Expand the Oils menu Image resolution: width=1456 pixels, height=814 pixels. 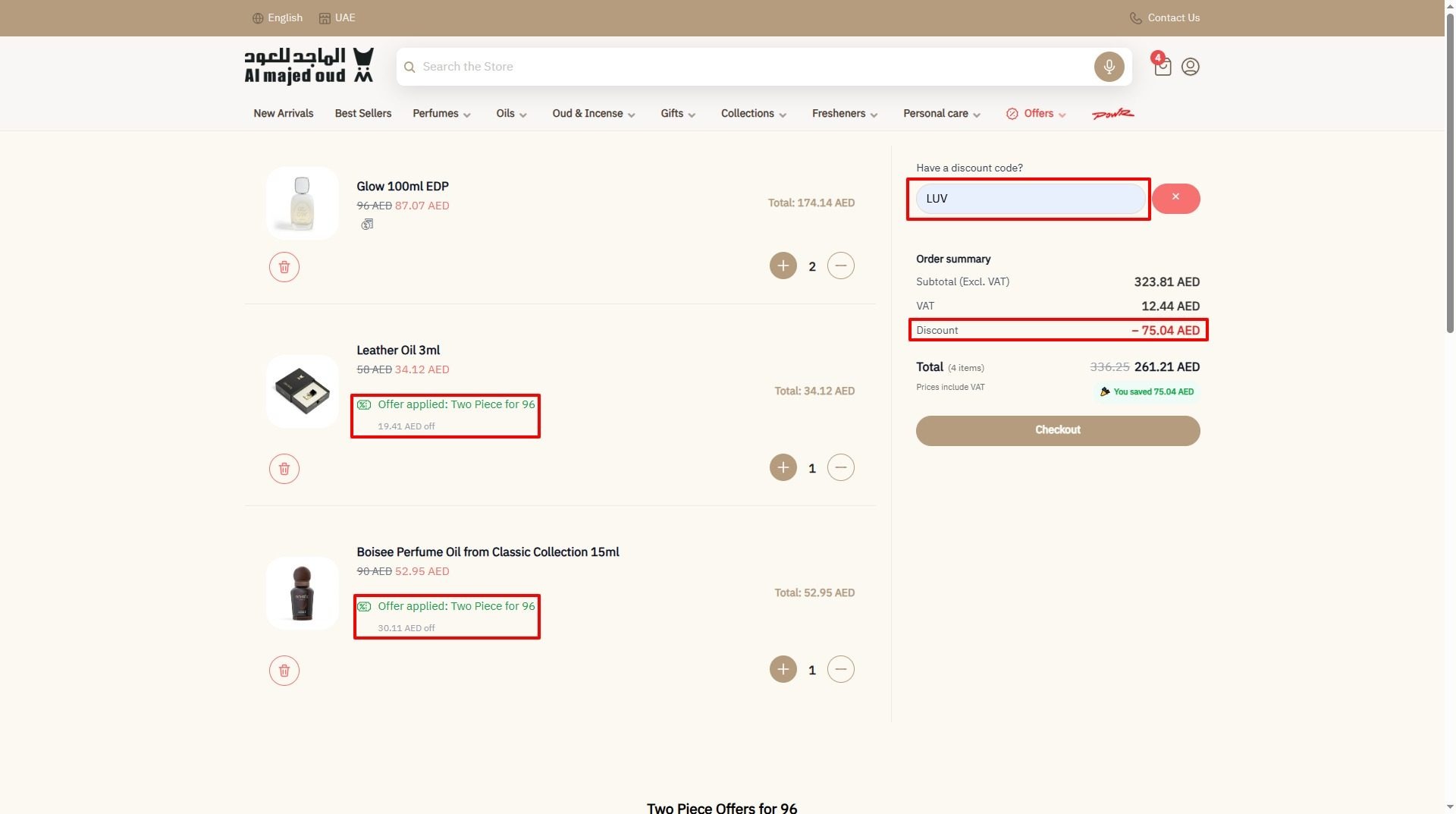(512, 114)
